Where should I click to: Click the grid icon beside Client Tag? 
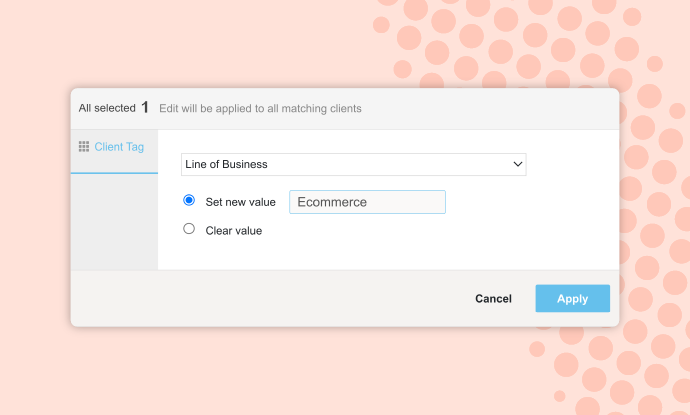coord(84,147)
